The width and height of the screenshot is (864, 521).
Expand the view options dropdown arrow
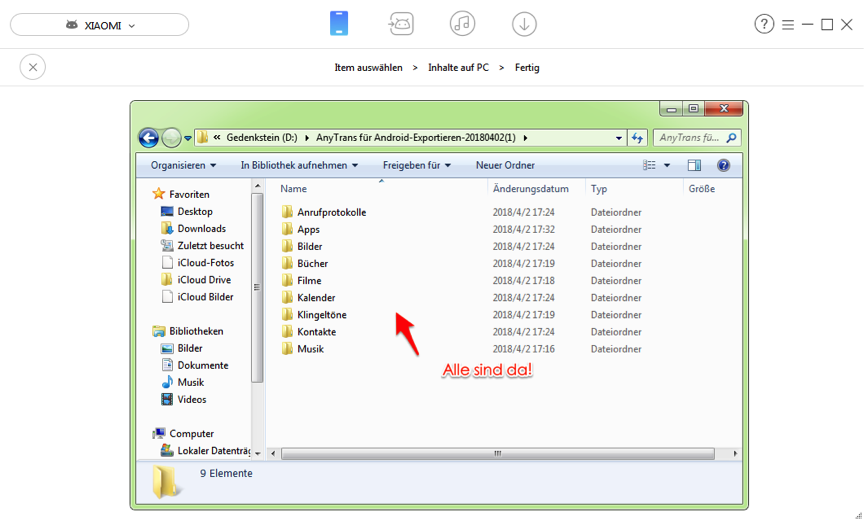coord(667,165)
